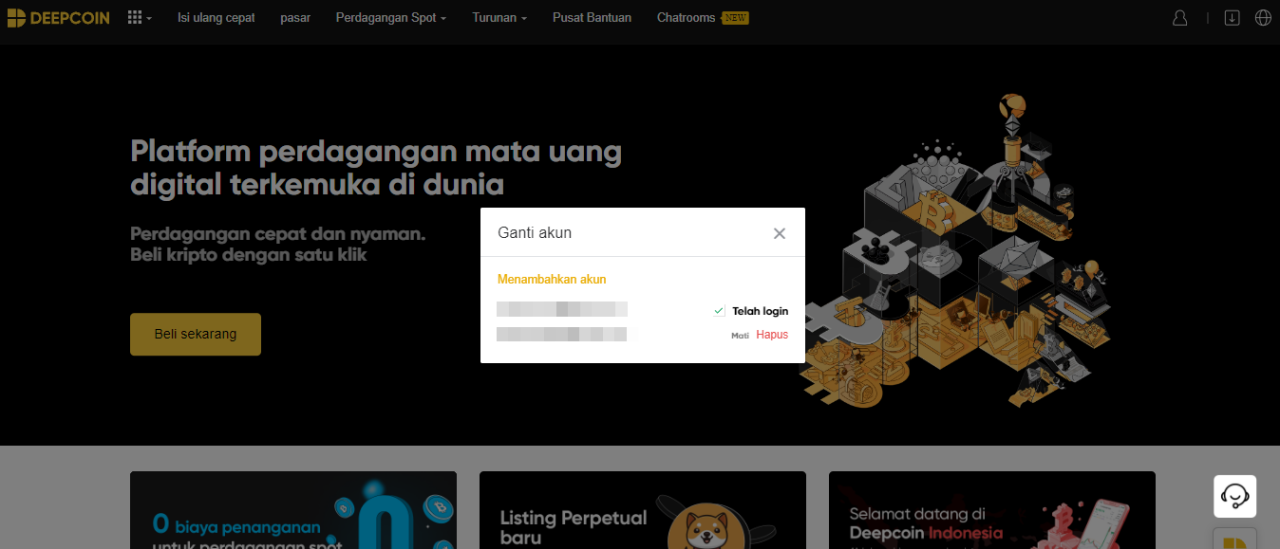Image resolution: width=1280 pixels, height=549 pixels.
Task: Go to the pasar page
Action: click(295, 18)
